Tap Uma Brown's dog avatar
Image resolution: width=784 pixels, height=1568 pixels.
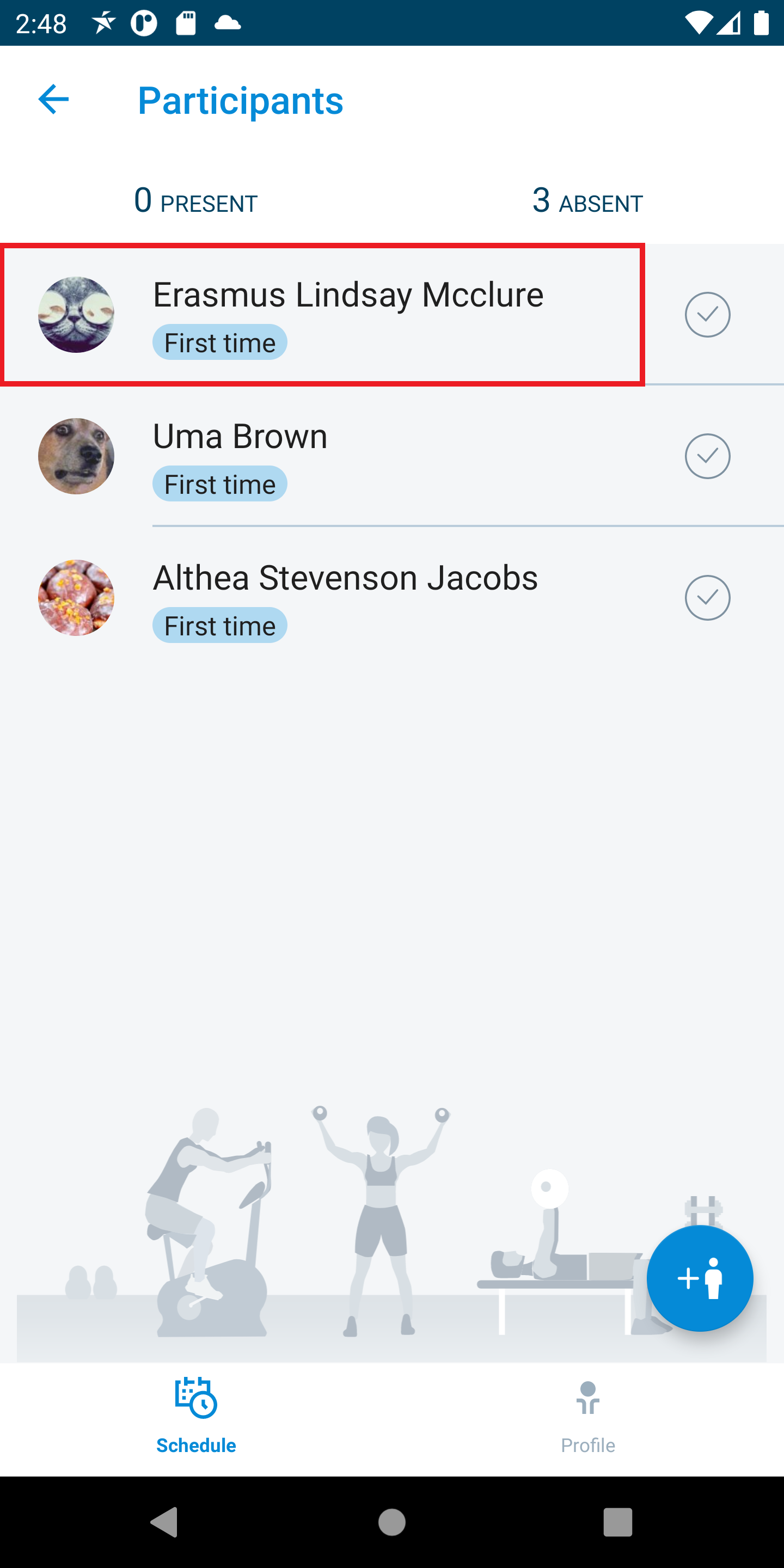(x=76, y=457)
